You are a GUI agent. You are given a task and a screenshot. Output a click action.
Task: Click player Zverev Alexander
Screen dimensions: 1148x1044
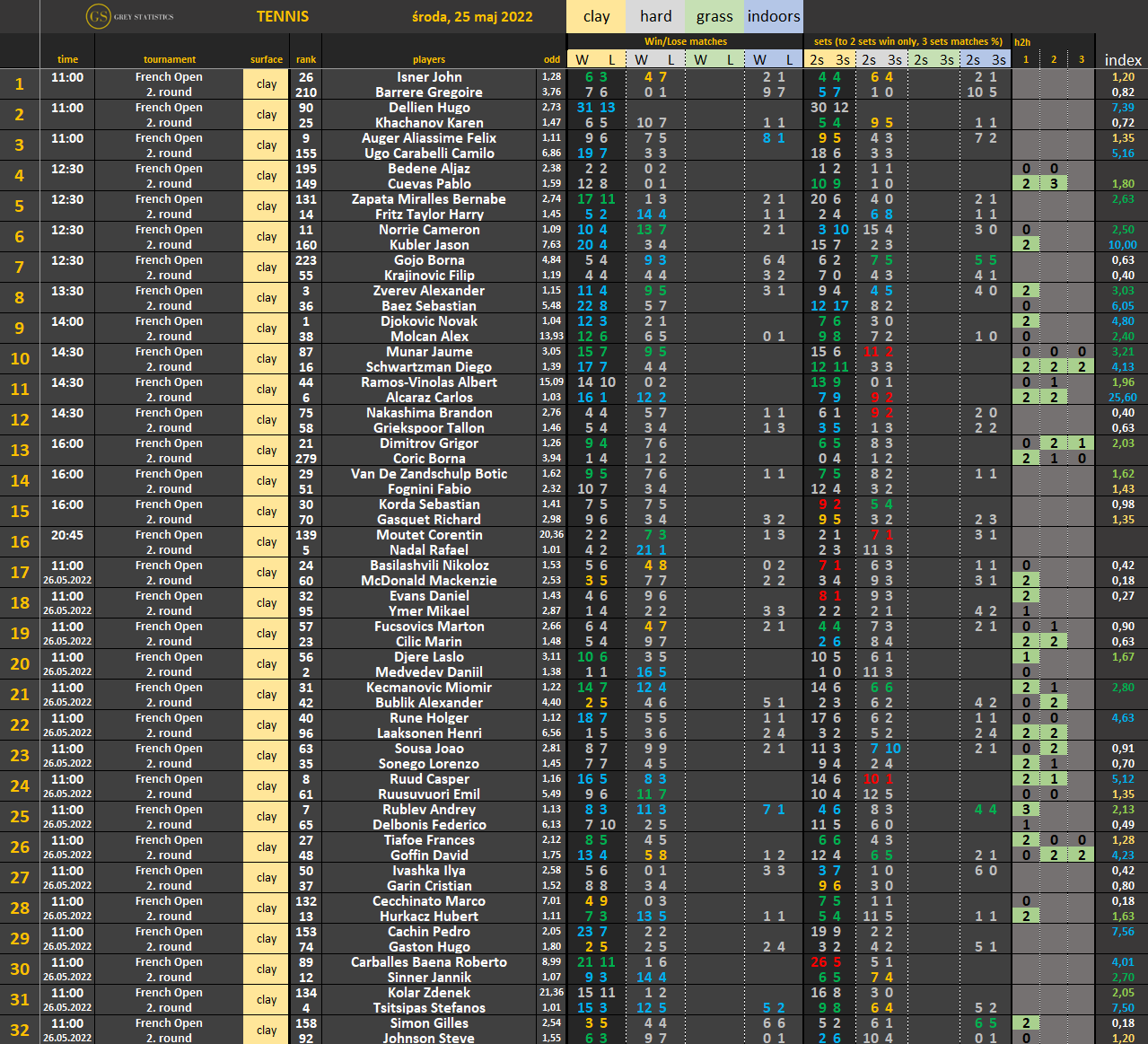429,291
